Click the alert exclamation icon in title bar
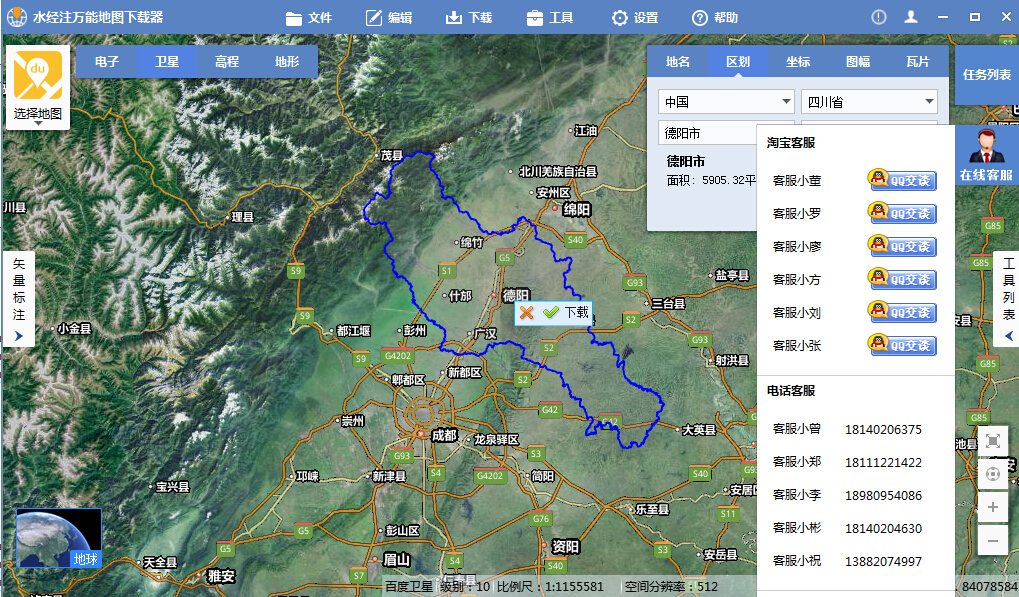The image size is (1019, 597). [879, 18]
